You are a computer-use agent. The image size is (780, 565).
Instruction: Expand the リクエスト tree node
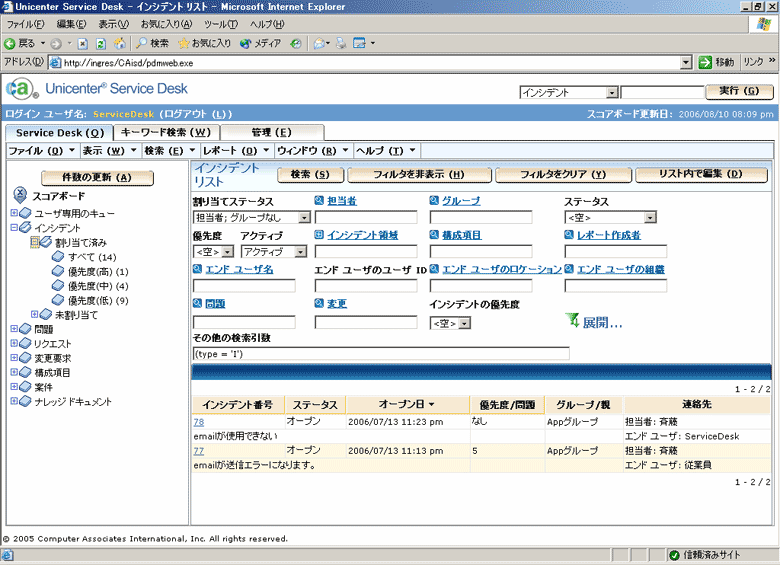(x=14, y=343)
